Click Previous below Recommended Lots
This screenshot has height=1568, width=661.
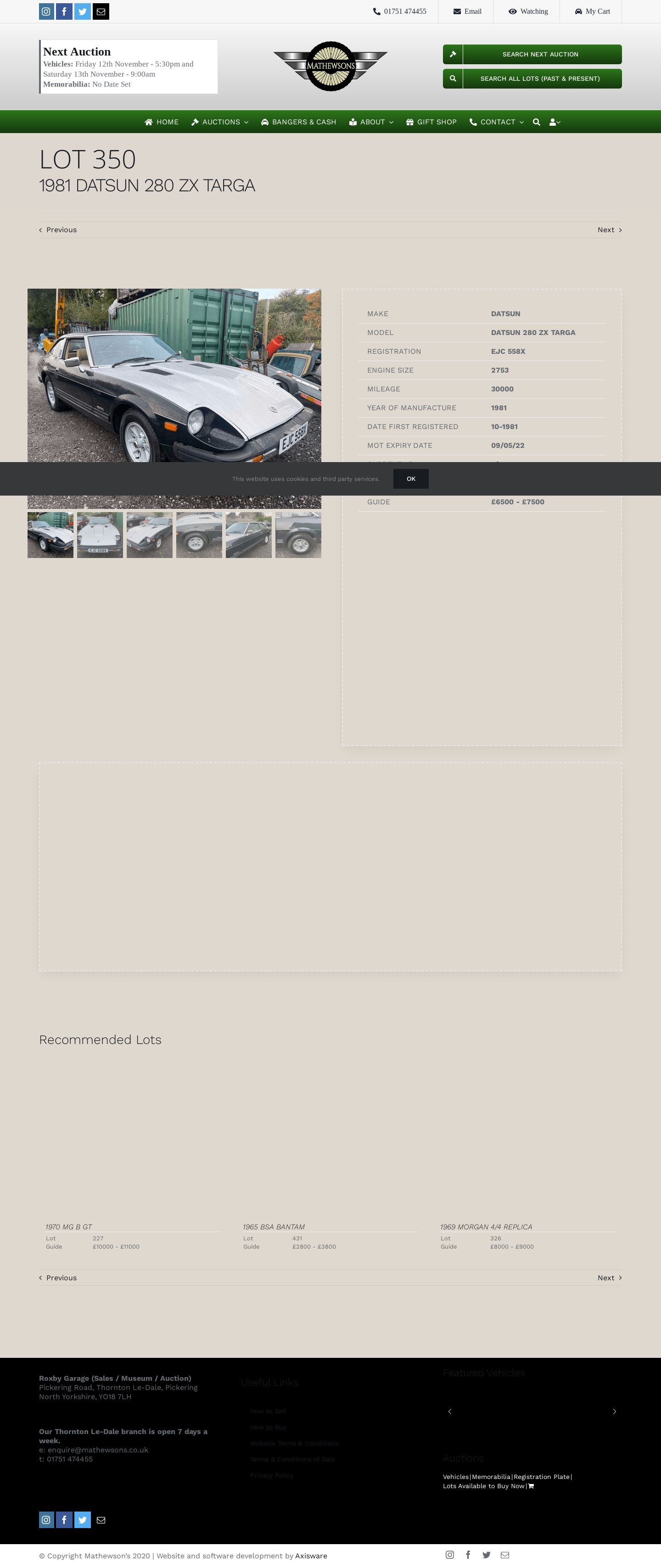coord(58,1278)
